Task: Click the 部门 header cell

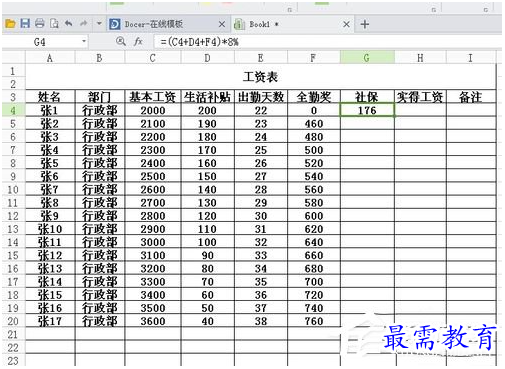Action: (99, 97)
